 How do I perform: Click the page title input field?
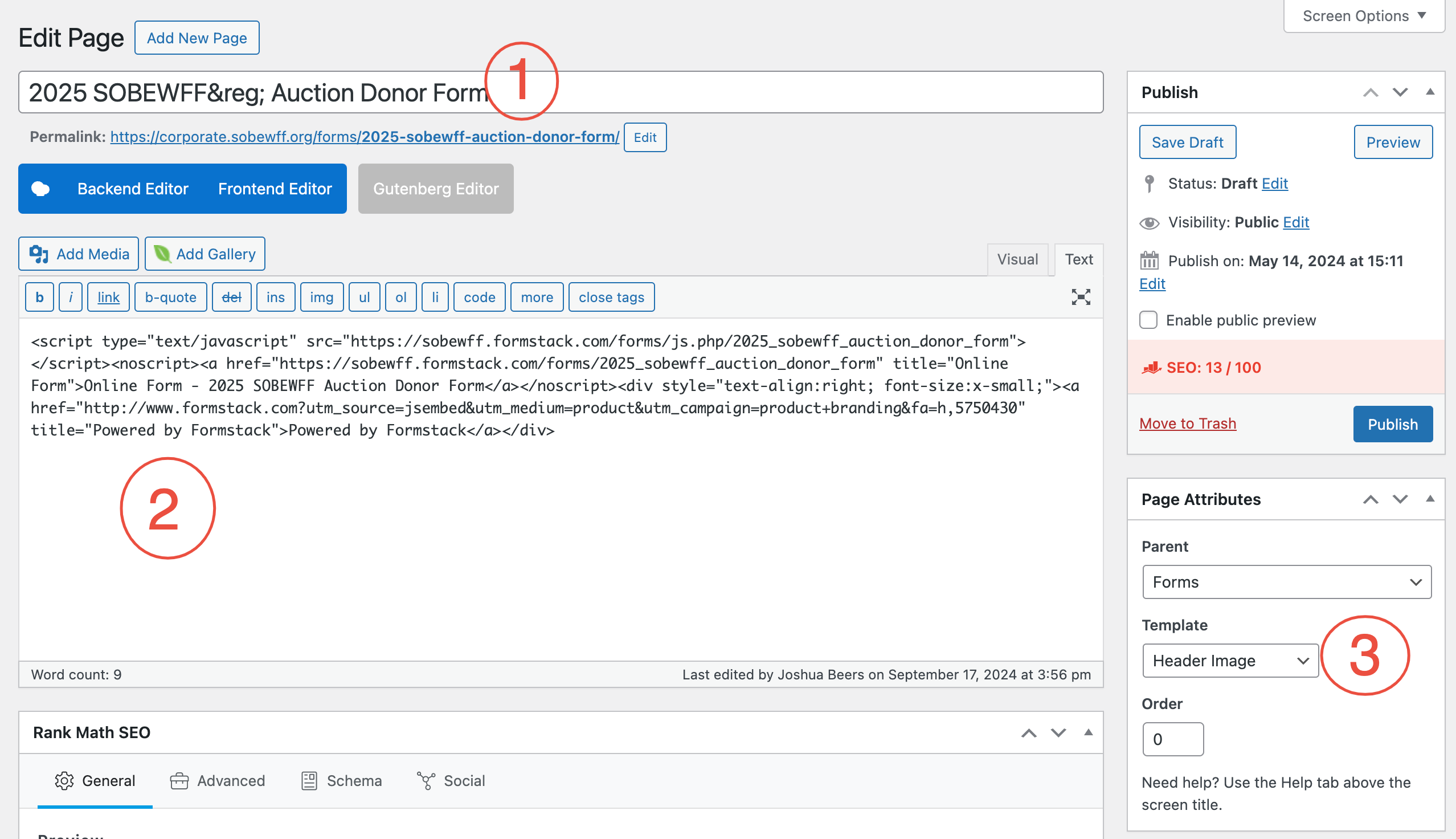click(749, 92)
